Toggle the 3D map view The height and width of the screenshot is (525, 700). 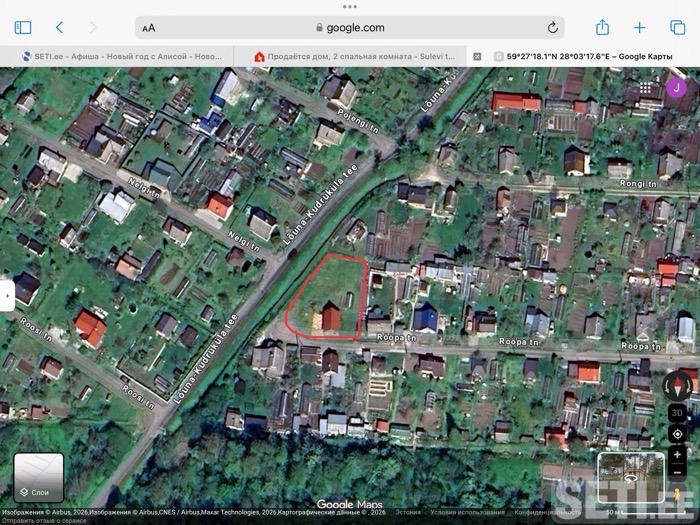pos(678,412)
